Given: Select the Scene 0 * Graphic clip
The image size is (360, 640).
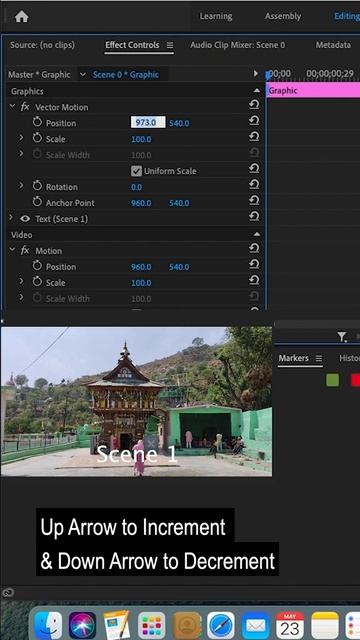Looking at the screenshot, I should click(x=126, y=75).
